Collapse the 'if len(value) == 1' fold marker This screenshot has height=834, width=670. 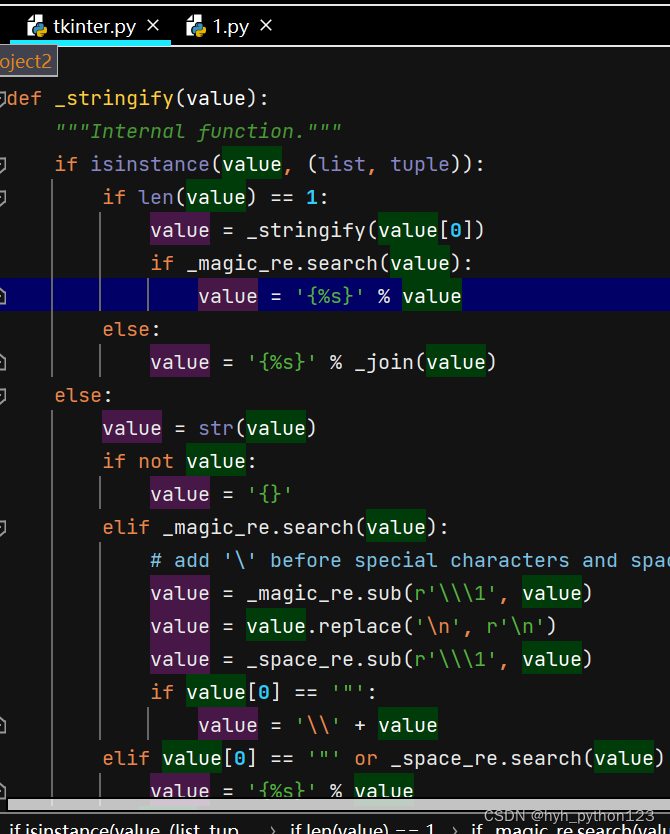2,197
